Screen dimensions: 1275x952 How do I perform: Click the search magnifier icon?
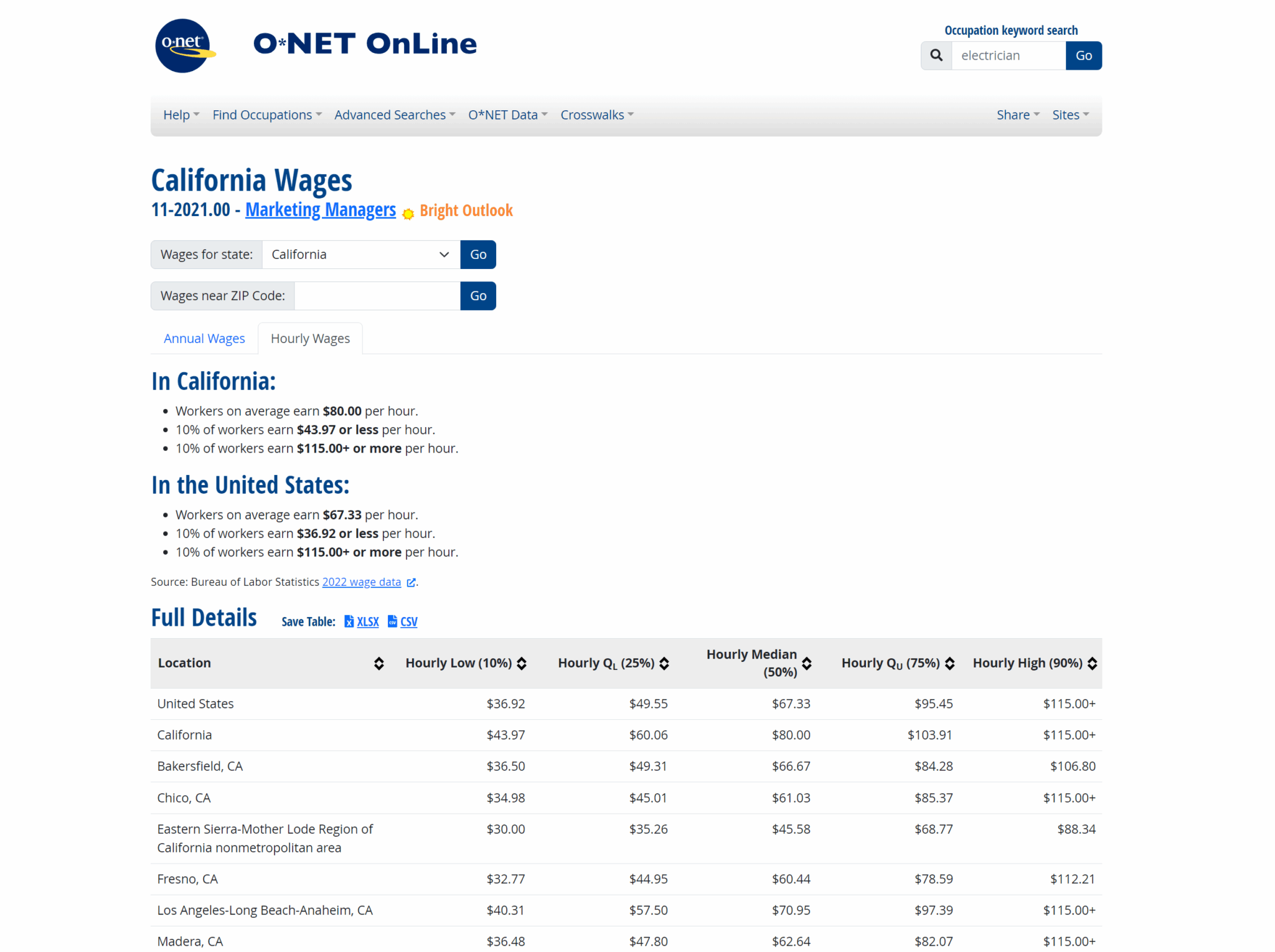936,55
